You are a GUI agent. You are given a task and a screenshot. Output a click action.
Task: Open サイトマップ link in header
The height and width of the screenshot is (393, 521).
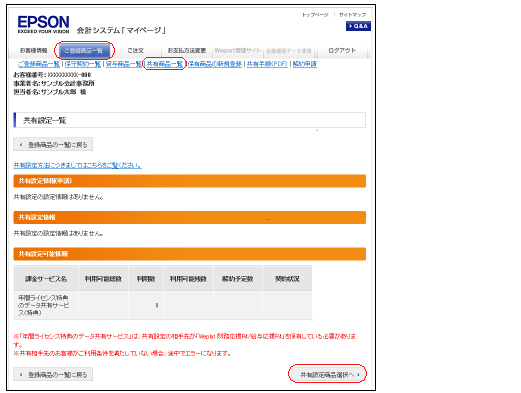point(352,15)
